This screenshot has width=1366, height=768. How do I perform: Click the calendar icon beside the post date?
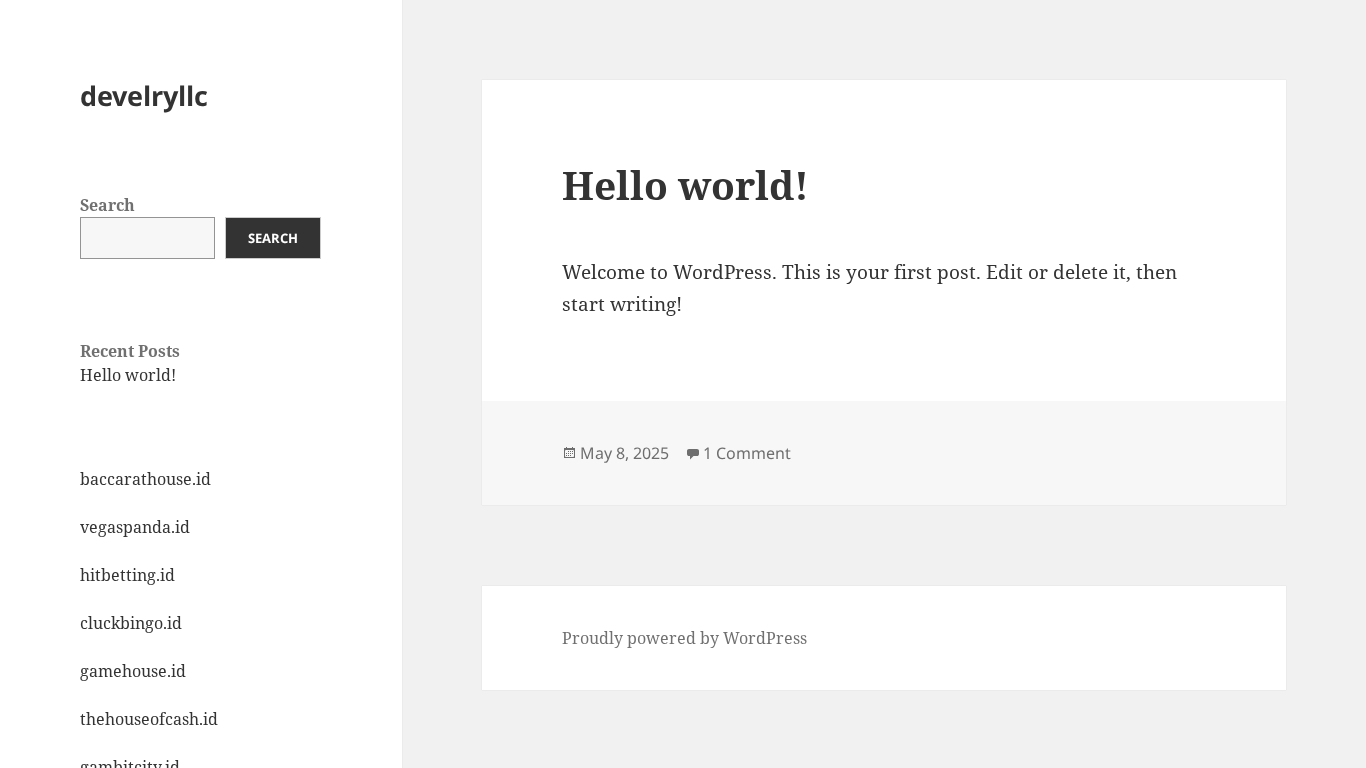[x=570, y=453]
